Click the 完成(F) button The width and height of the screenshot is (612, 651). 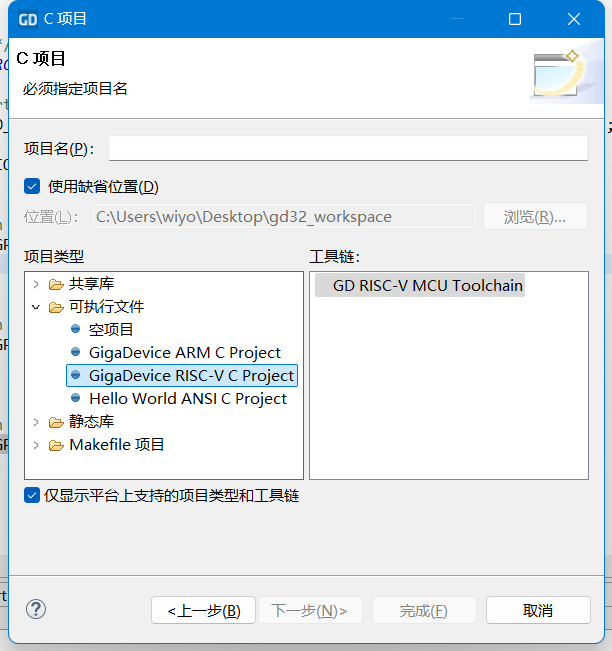coord(424,610)
